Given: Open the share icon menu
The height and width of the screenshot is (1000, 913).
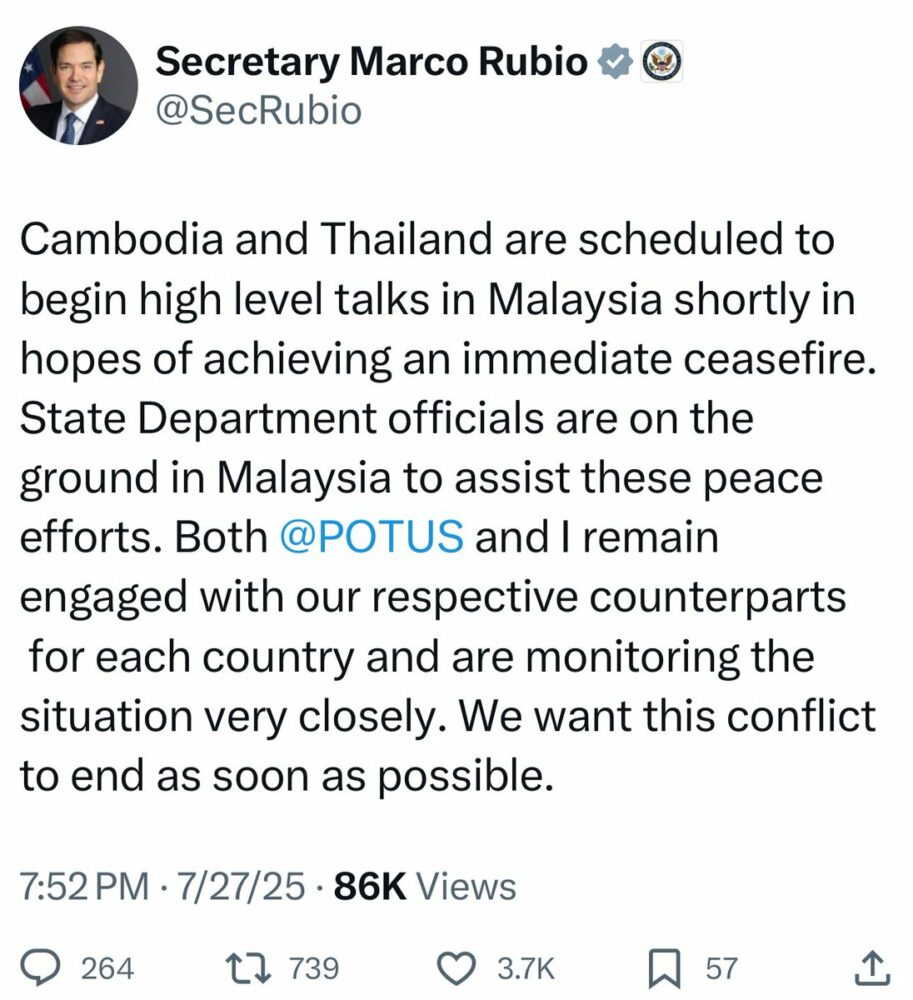Looking at the screenshot, I should tap(872, 967).
